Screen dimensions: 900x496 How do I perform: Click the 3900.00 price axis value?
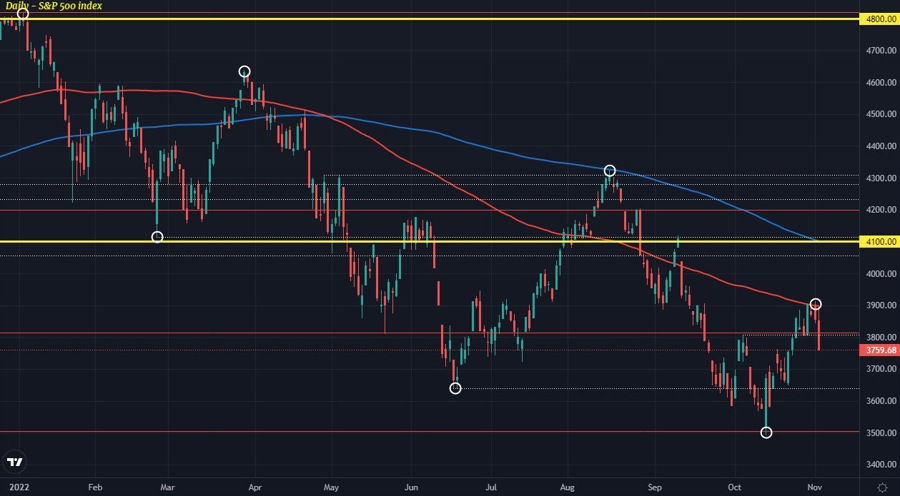pos(881,305)
